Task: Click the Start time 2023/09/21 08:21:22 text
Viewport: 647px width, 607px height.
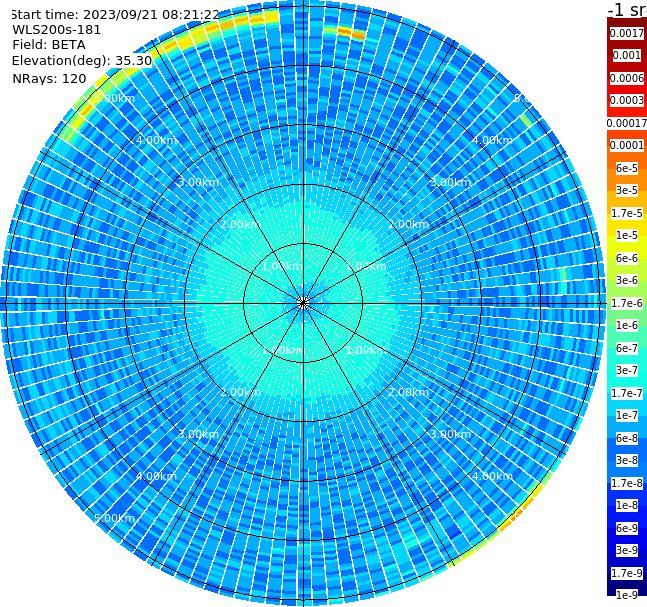Action: [x=115, y=14]
